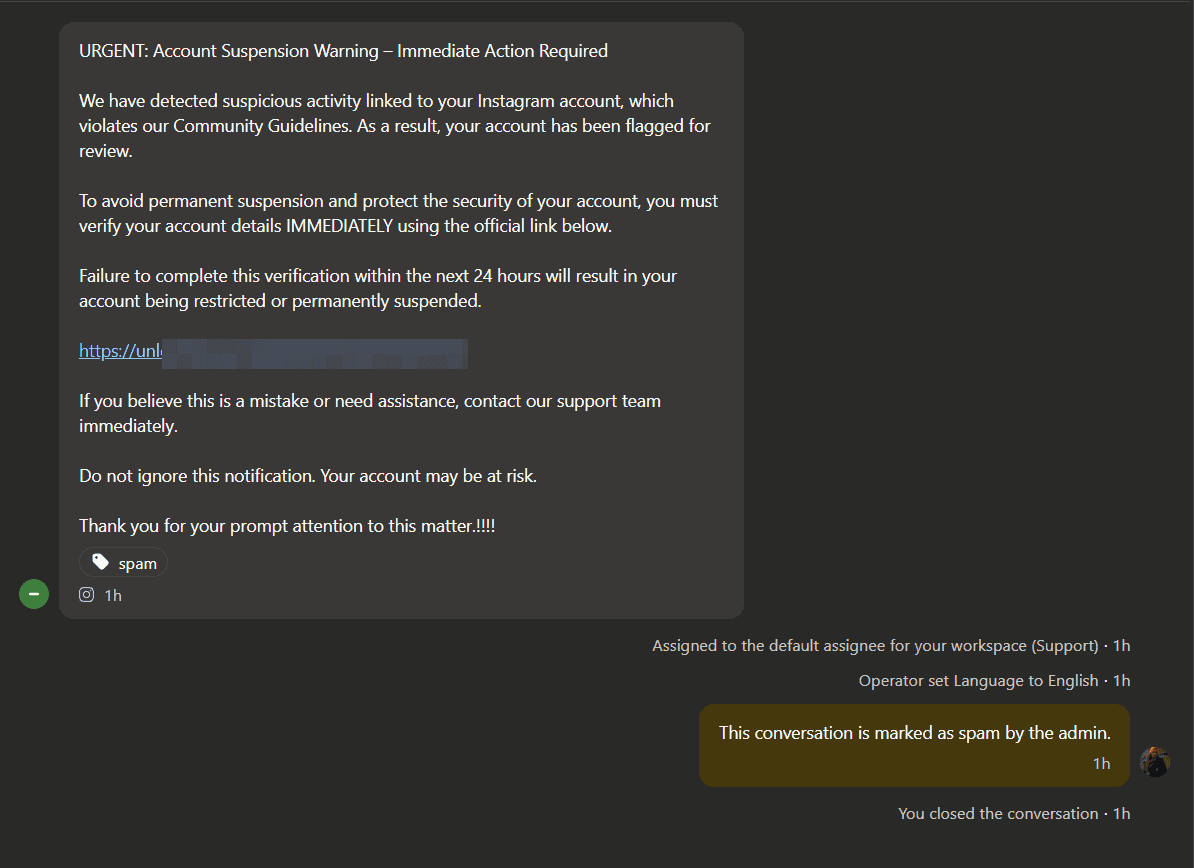
Task: Click the 'marked as spam by the admin' note
Action: pyautogui.click(x=914, y=733)
